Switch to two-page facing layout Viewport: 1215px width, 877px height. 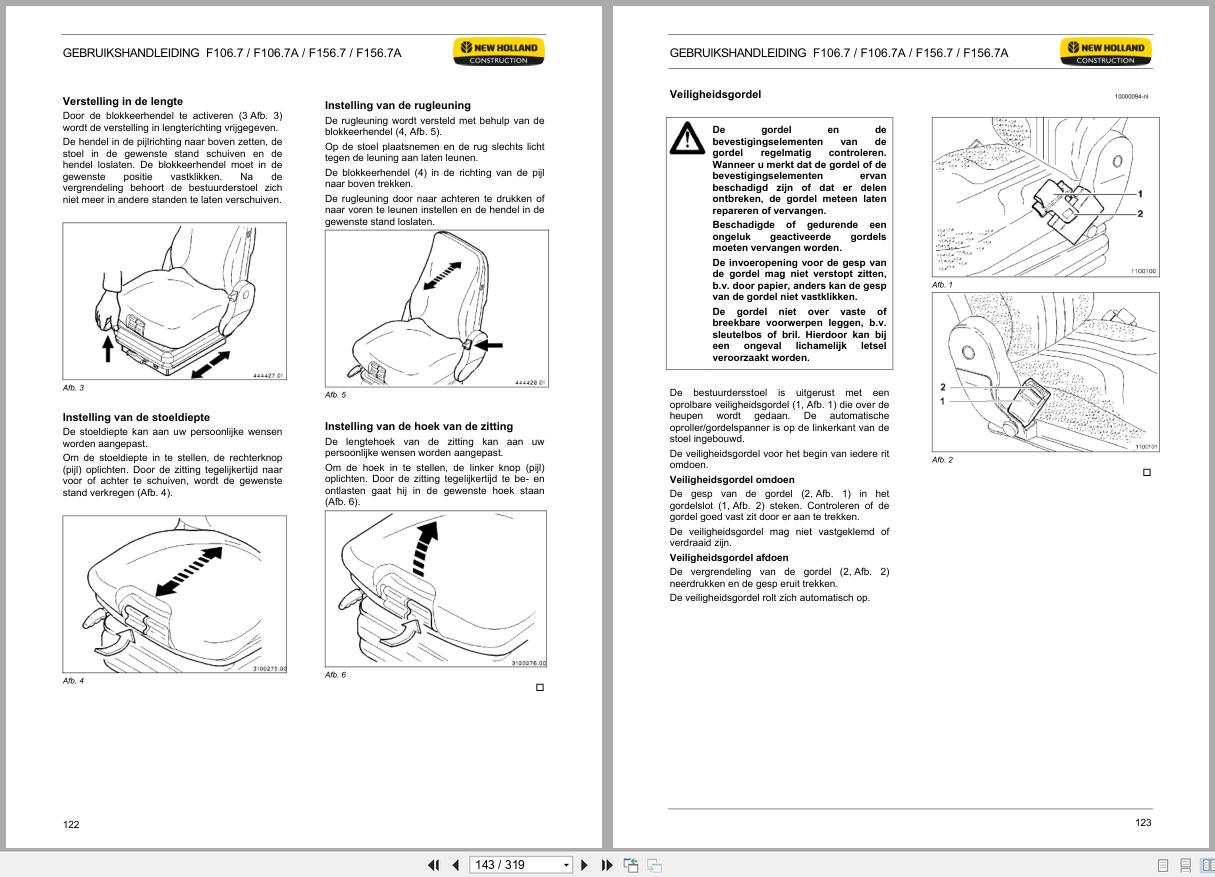click(x=1206, y=865)
